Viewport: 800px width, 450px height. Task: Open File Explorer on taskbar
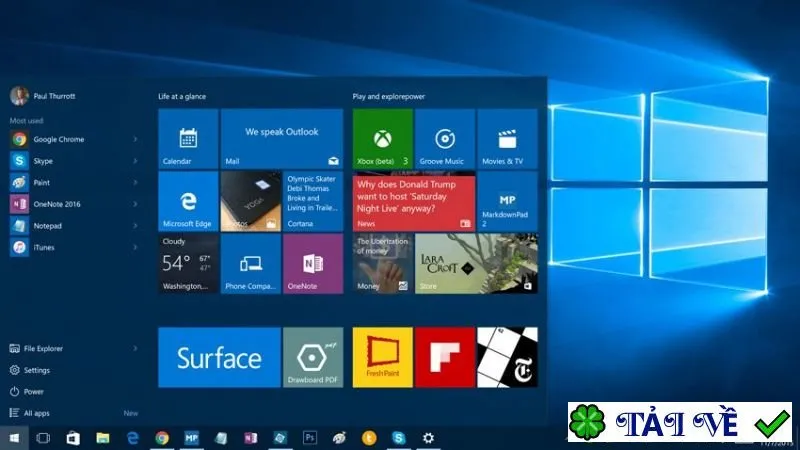(103, 438)
